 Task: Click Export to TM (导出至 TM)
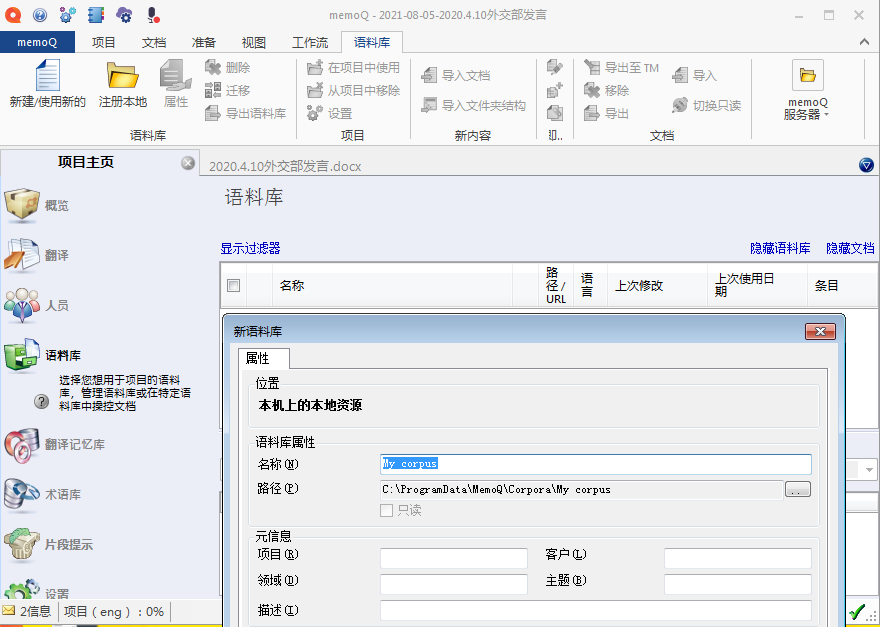[x=621, y=67]
